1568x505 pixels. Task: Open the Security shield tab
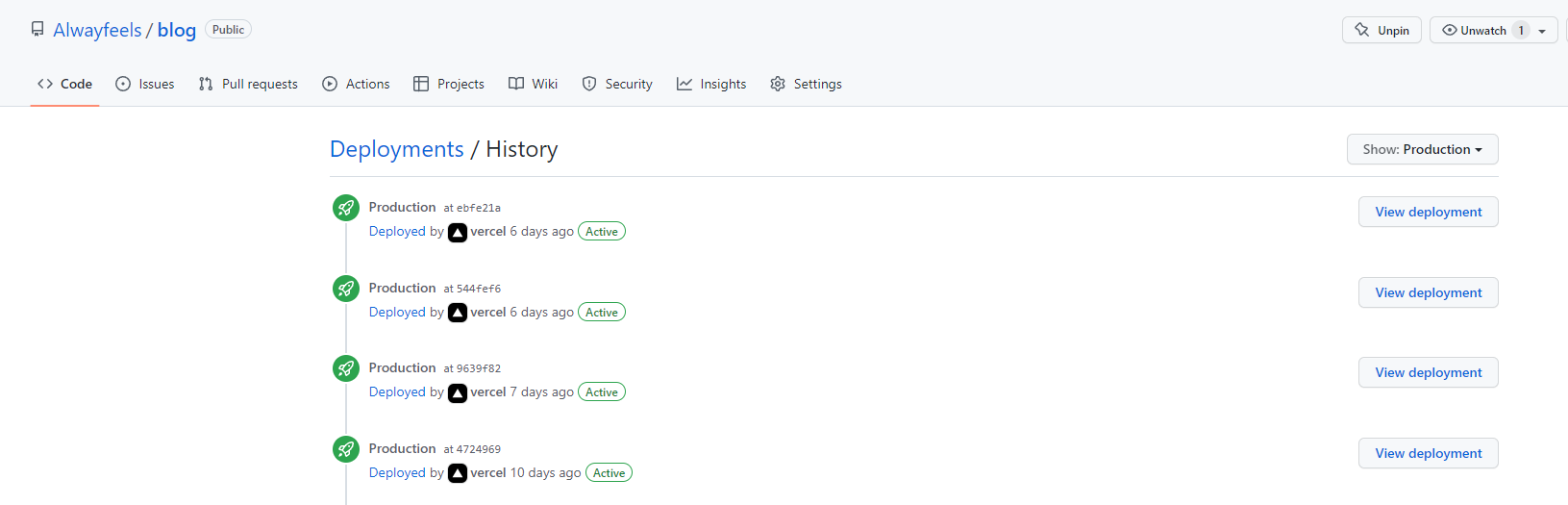click(617, 84)
